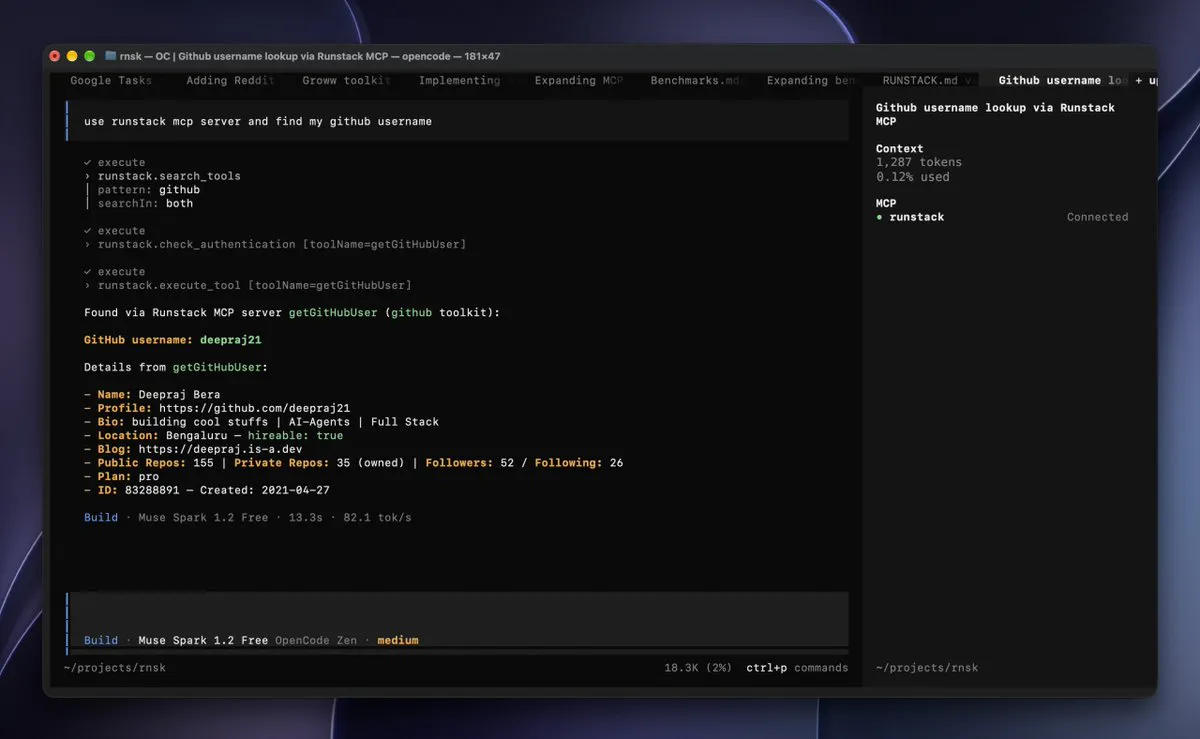1200x739 pixels.
Task: Click the 'ID: 83288891' line
Action: point(207,491)
